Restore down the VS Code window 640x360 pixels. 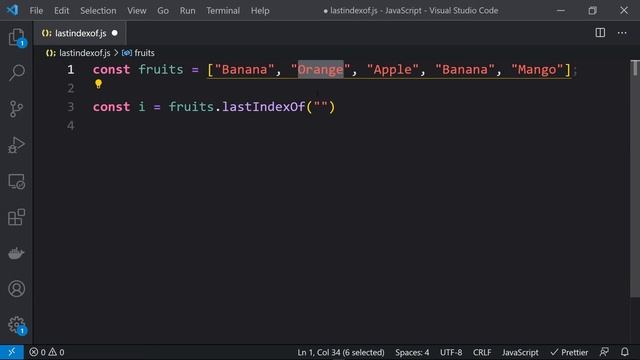[x=592, y=11]
